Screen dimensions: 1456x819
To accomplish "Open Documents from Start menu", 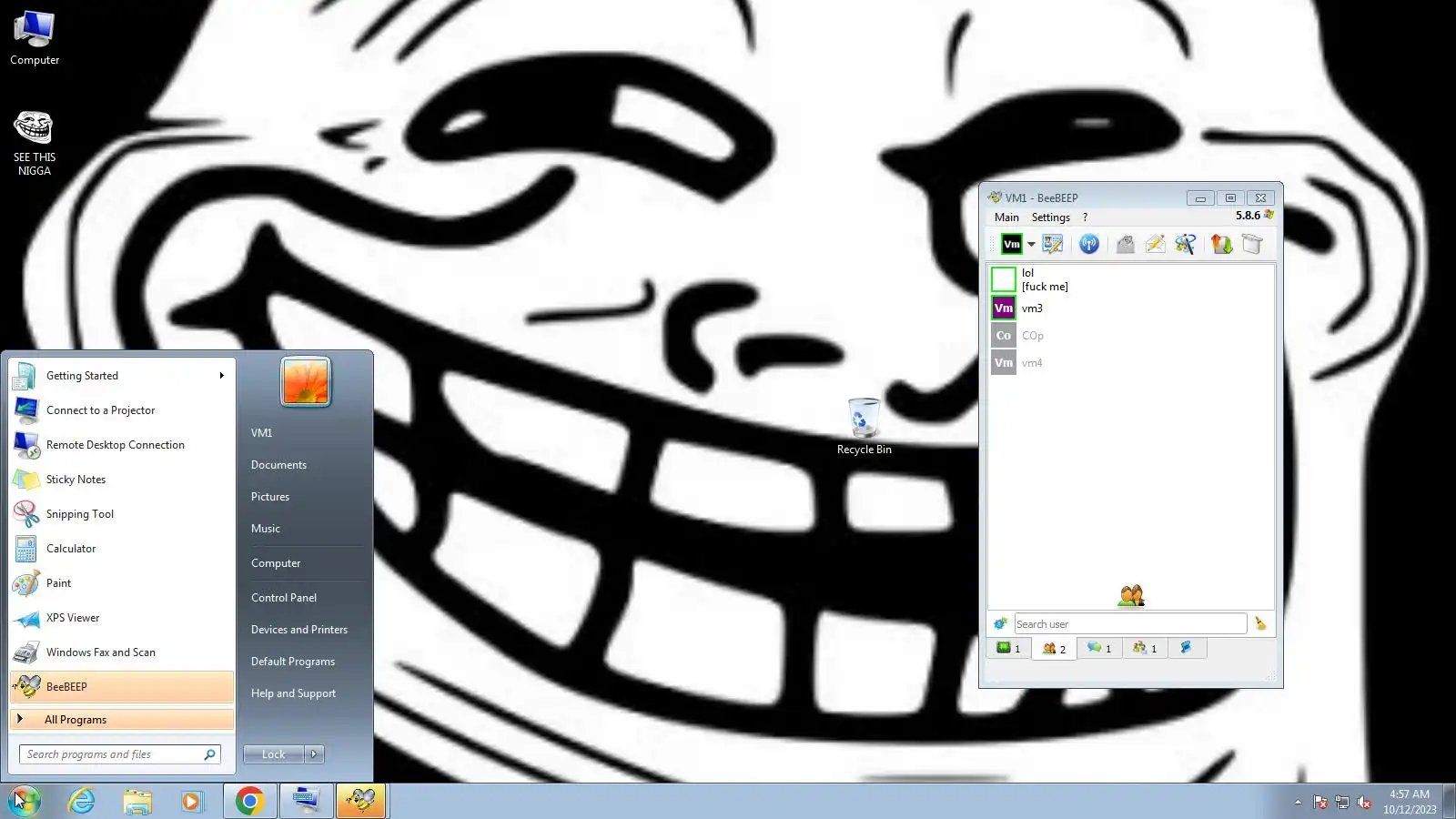I will [x=278, y=465].
